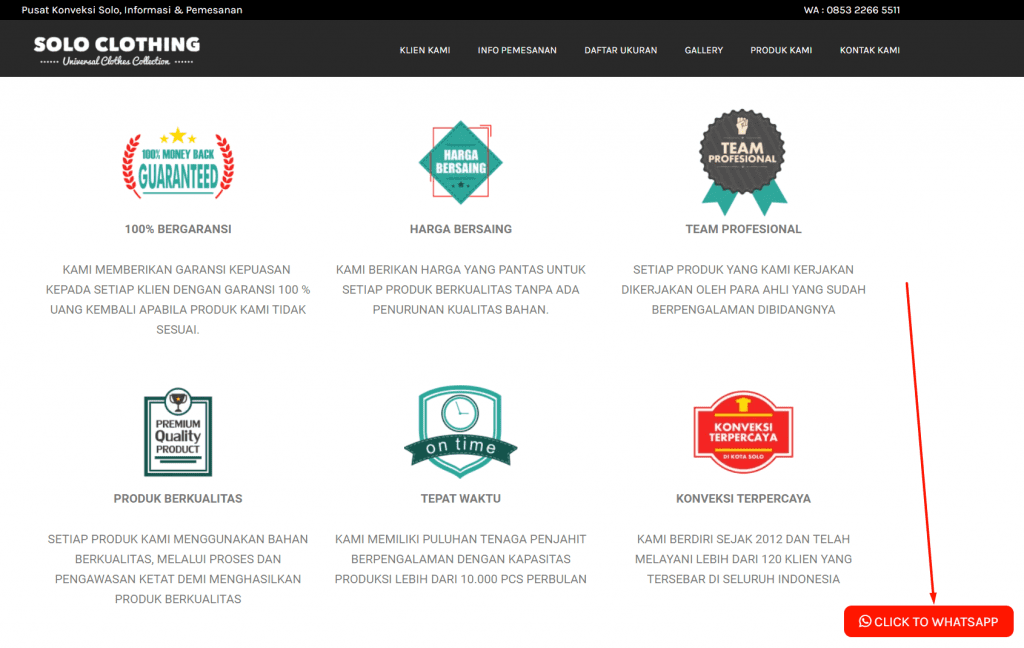Open the Info Pemesanan menu item
This screenshot has height=648, width=1024.
click(517, 50)
